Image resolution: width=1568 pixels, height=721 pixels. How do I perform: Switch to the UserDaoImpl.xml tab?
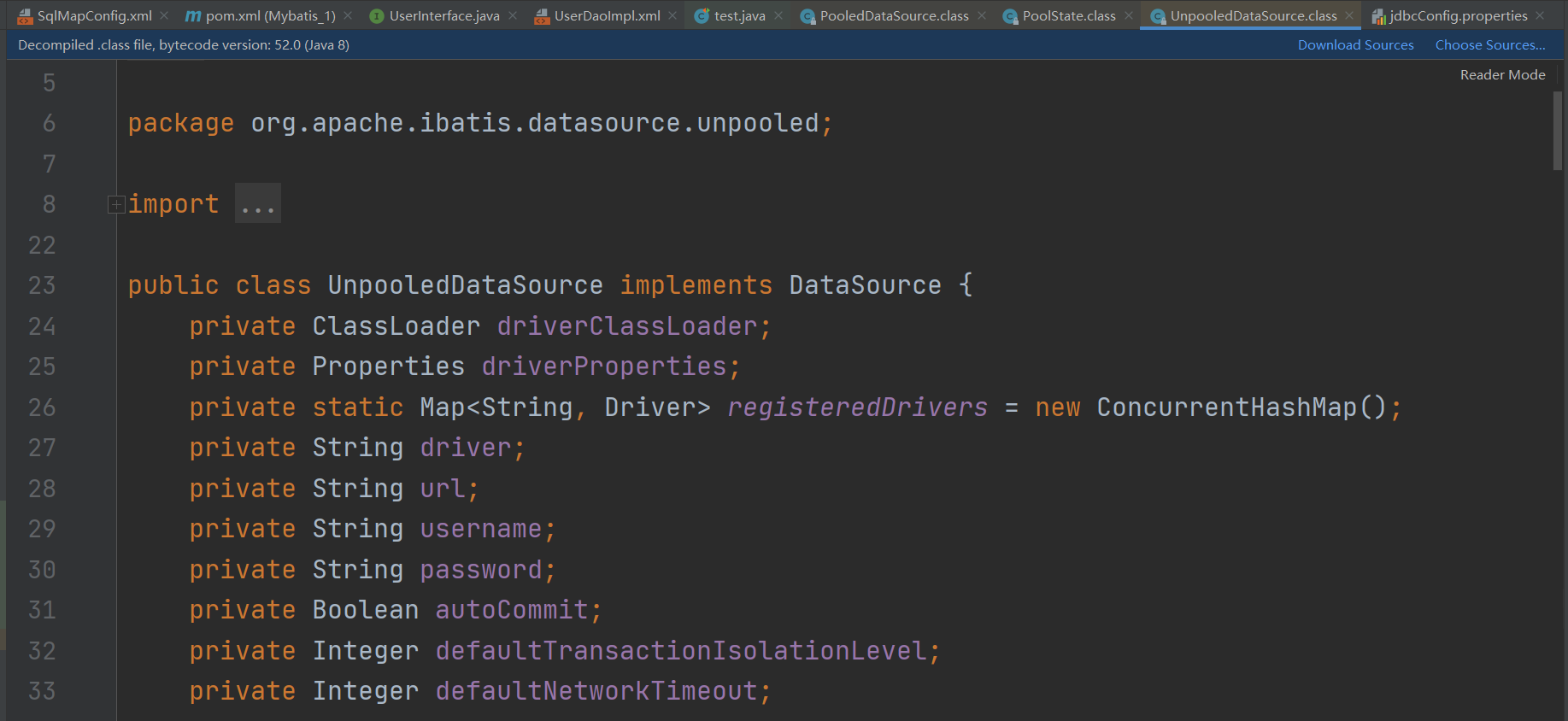coord(607,16)
